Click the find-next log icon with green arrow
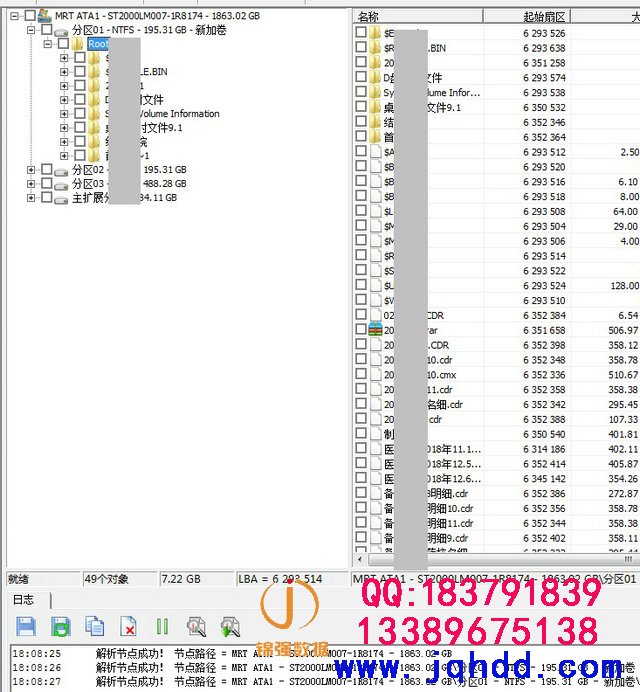This screenshot has height=692, width=640. click(230, 627)
